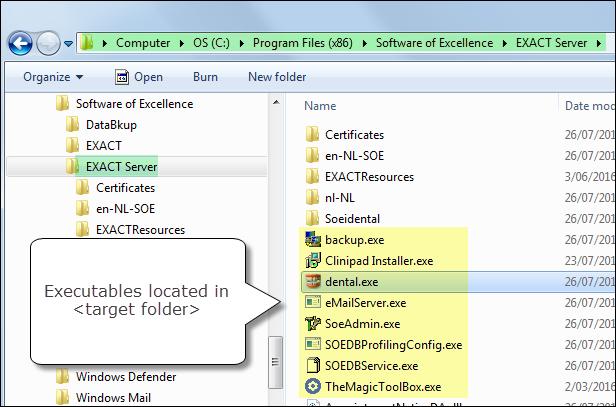Click the date 23/07/201 of Clinipad Installer.exe

pyautogui.click(x=589, y=261)
